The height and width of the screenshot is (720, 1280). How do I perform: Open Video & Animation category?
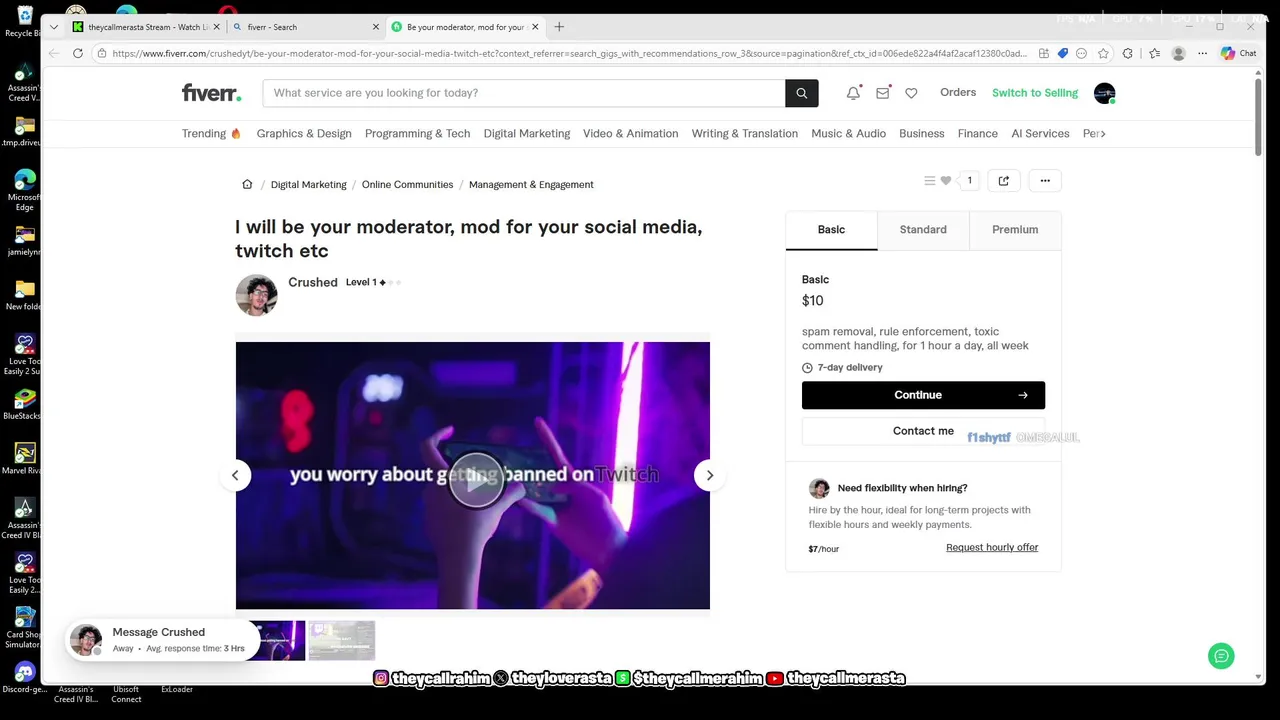coord(630,133)
